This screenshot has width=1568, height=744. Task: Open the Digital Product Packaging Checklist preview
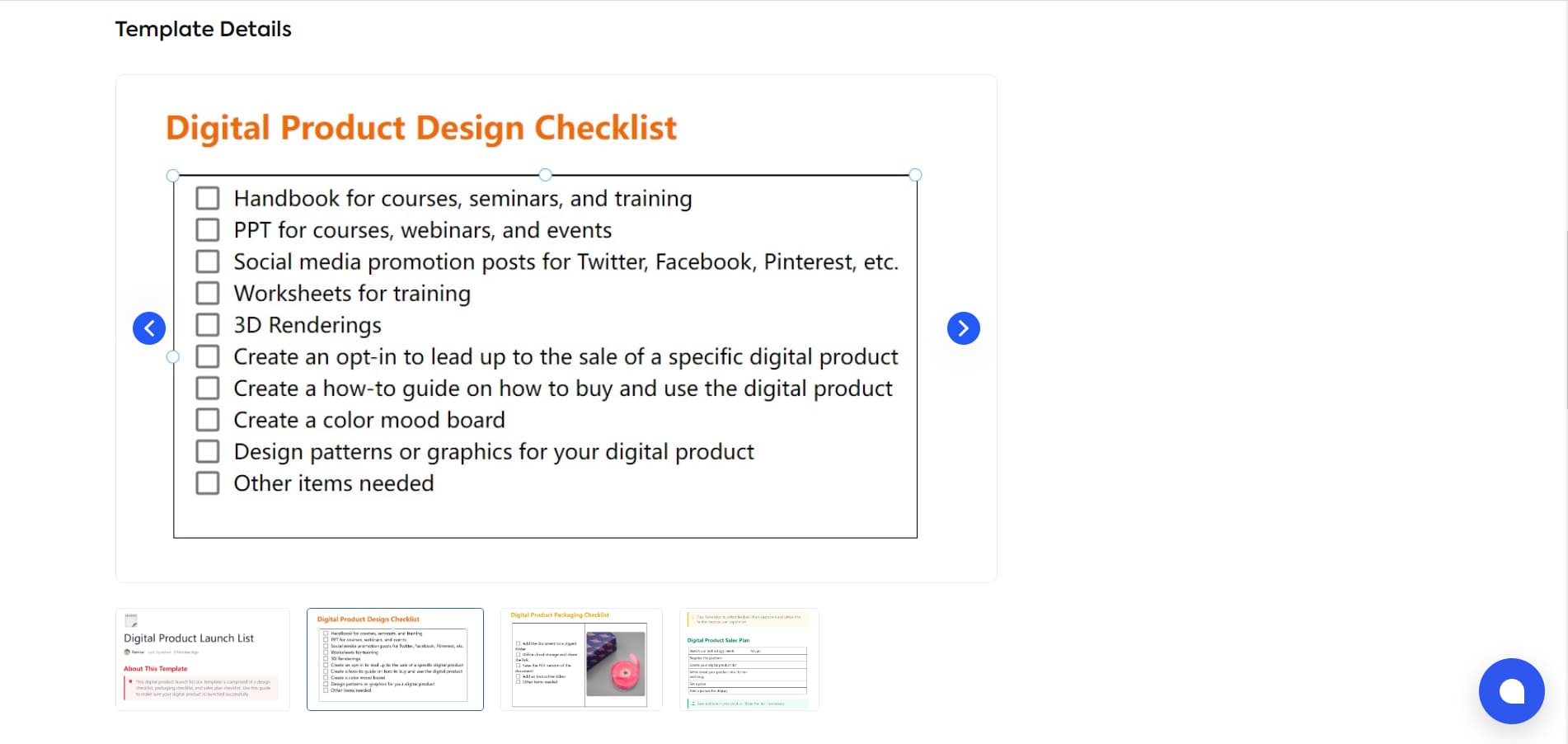tap(581, 658)
